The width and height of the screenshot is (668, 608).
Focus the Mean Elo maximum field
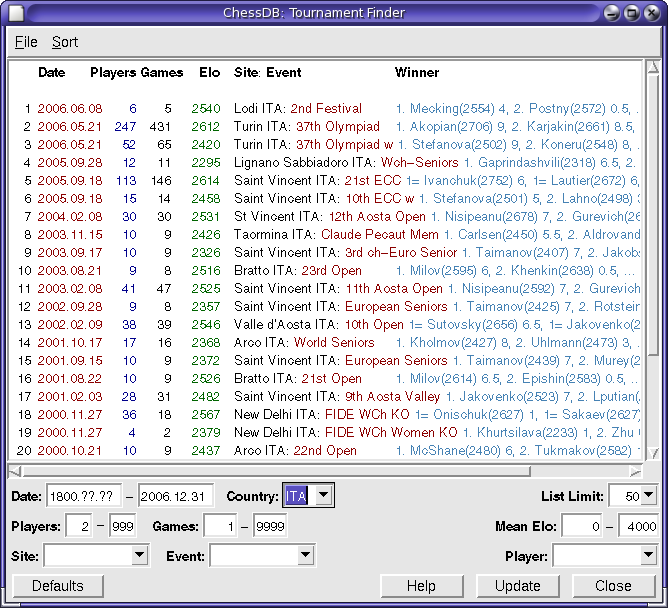pos(637,527)
